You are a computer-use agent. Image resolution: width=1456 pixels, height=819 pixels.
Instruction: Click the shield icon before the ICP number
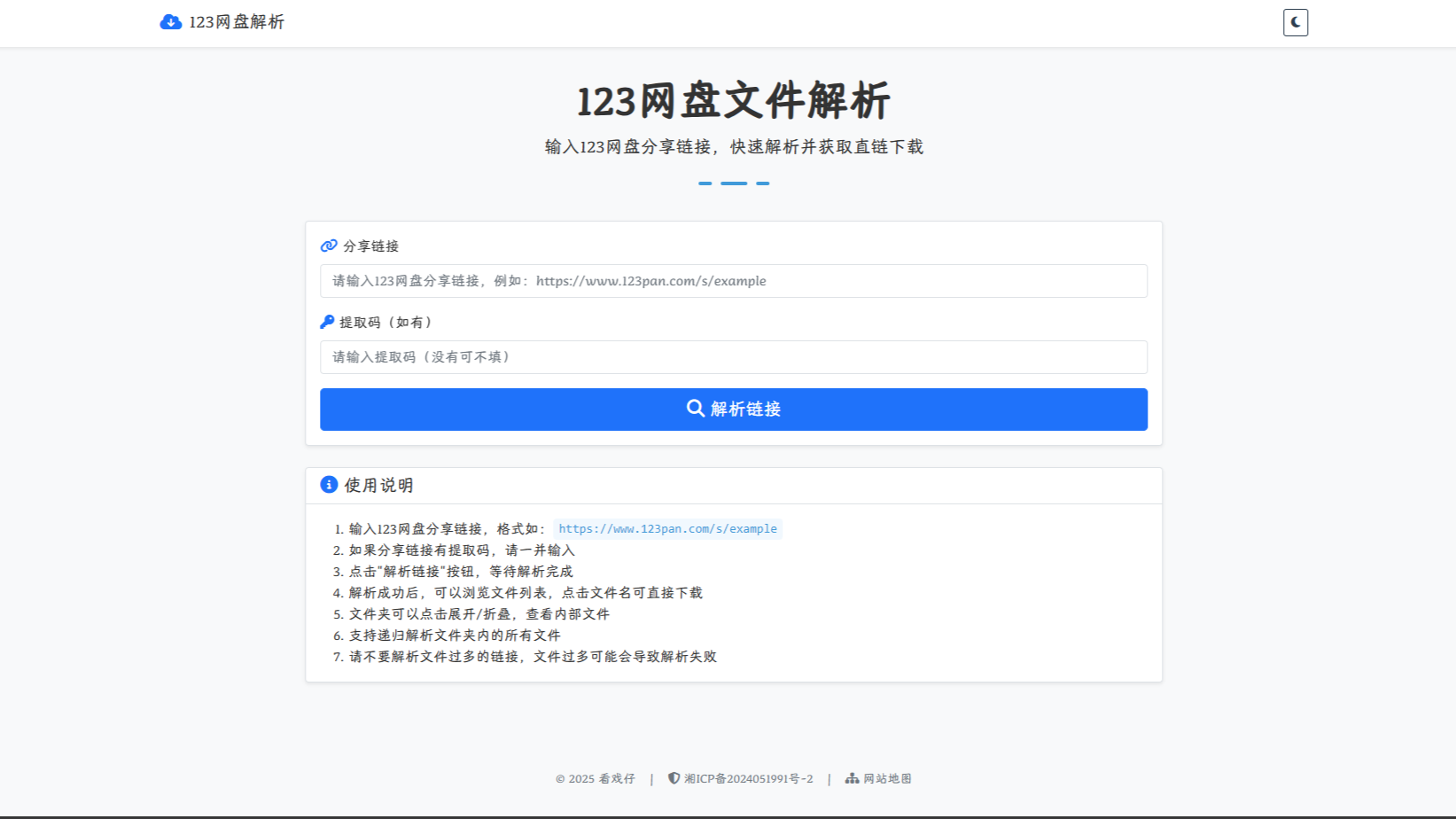[x=673, y=778]
